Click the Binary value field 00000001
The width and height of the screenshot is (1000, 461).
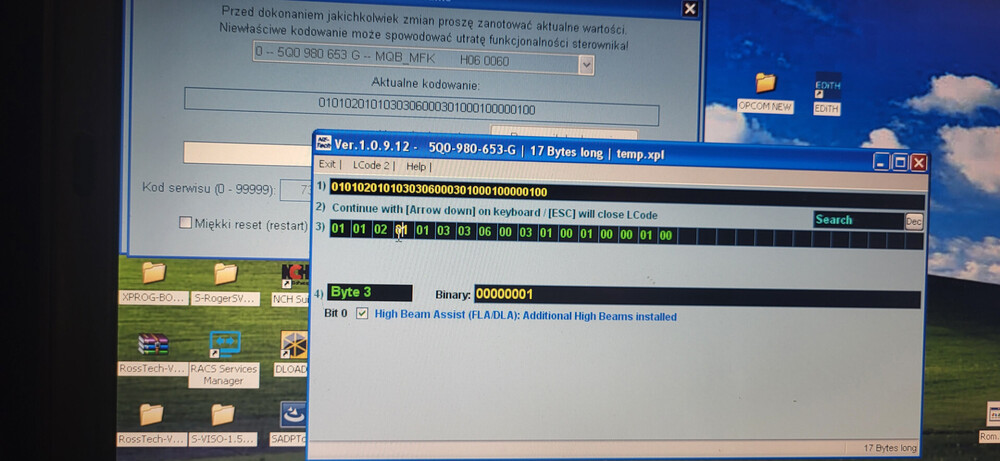click(504, 294)
